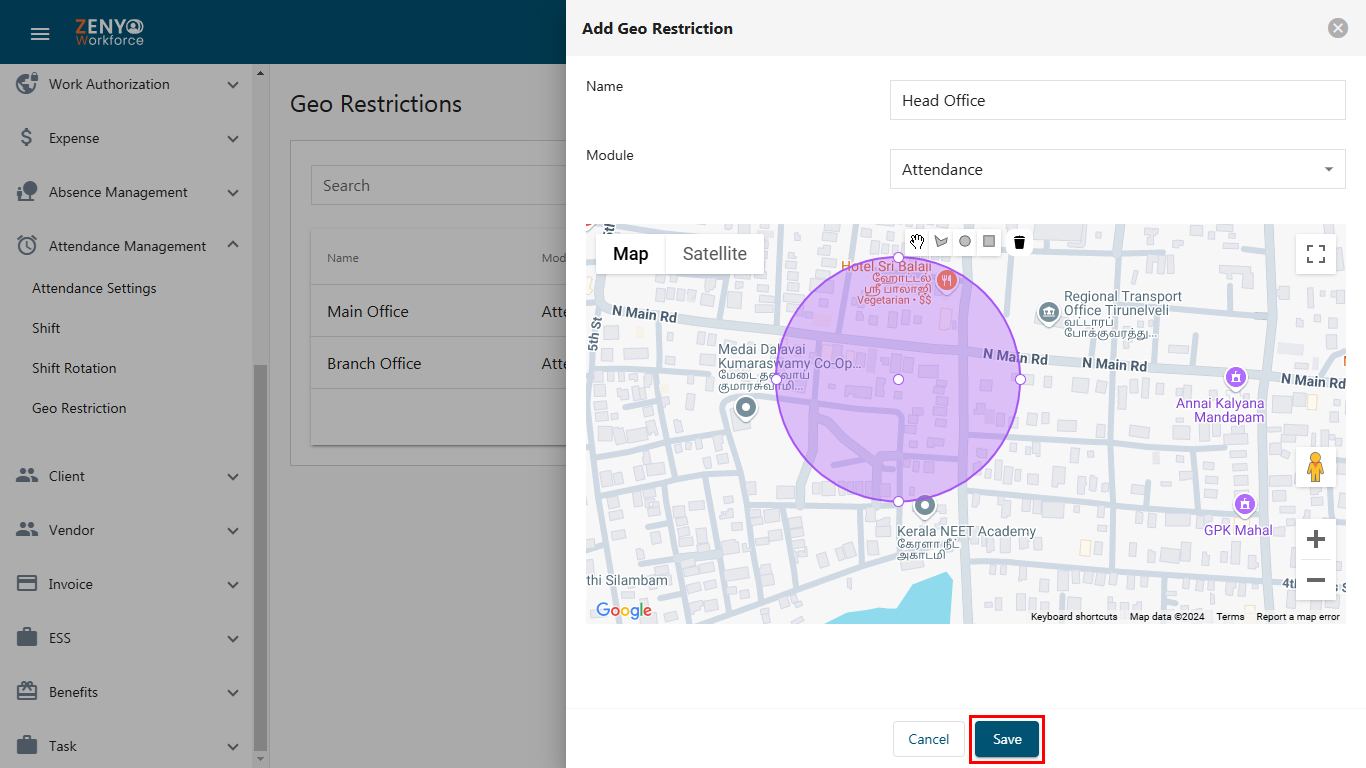Zoom in on the map
Viewport: 1366px width, 768px height.
1316,540
